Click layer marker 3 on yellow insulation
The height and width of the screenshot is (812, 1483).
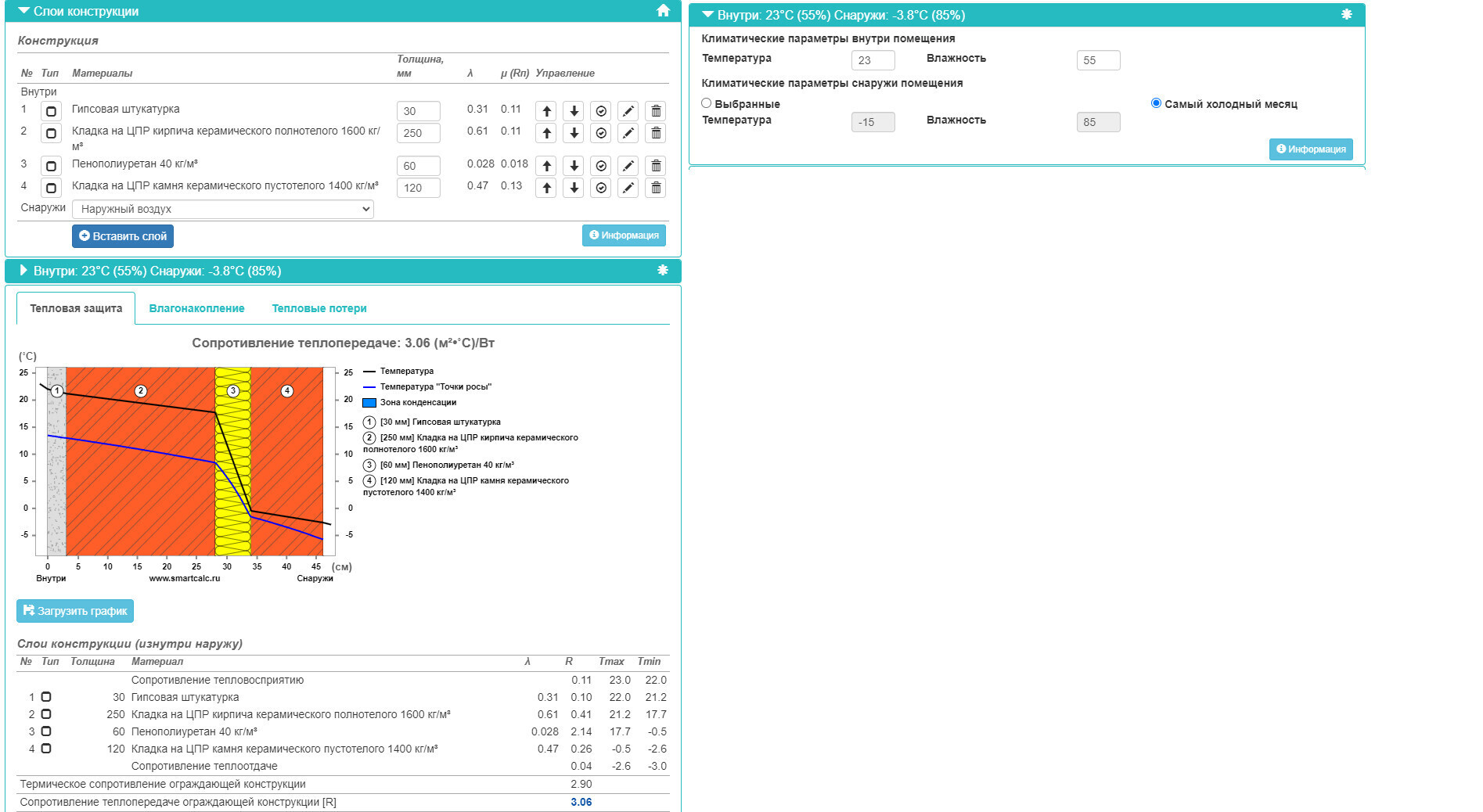point(232,390)
